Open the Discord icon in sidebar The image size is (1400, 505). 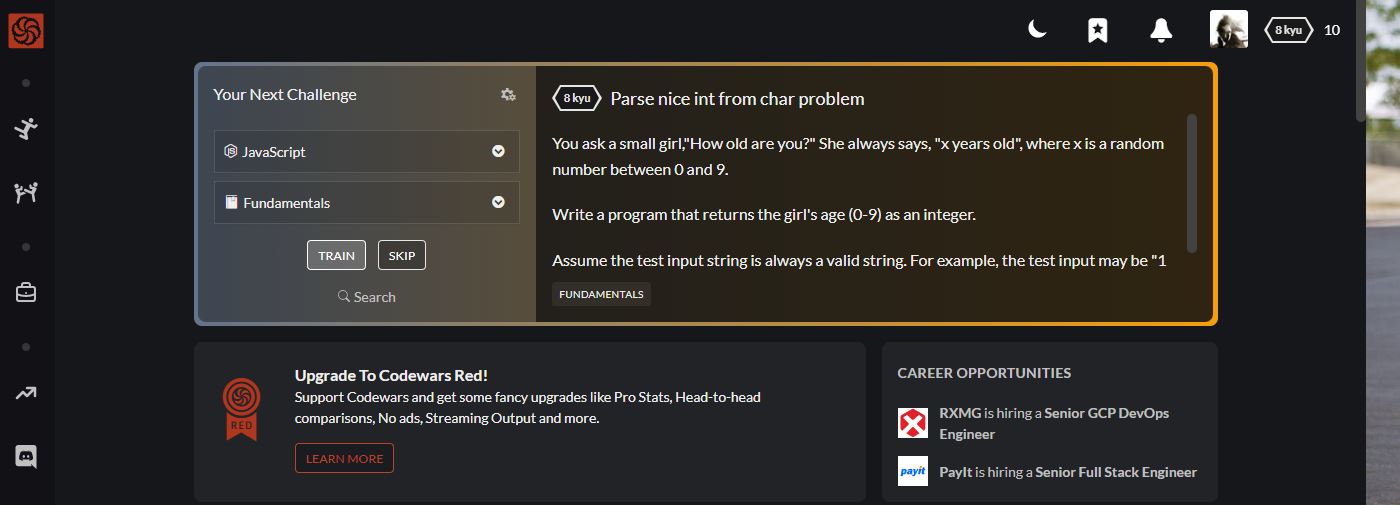[x=26, y=457]
